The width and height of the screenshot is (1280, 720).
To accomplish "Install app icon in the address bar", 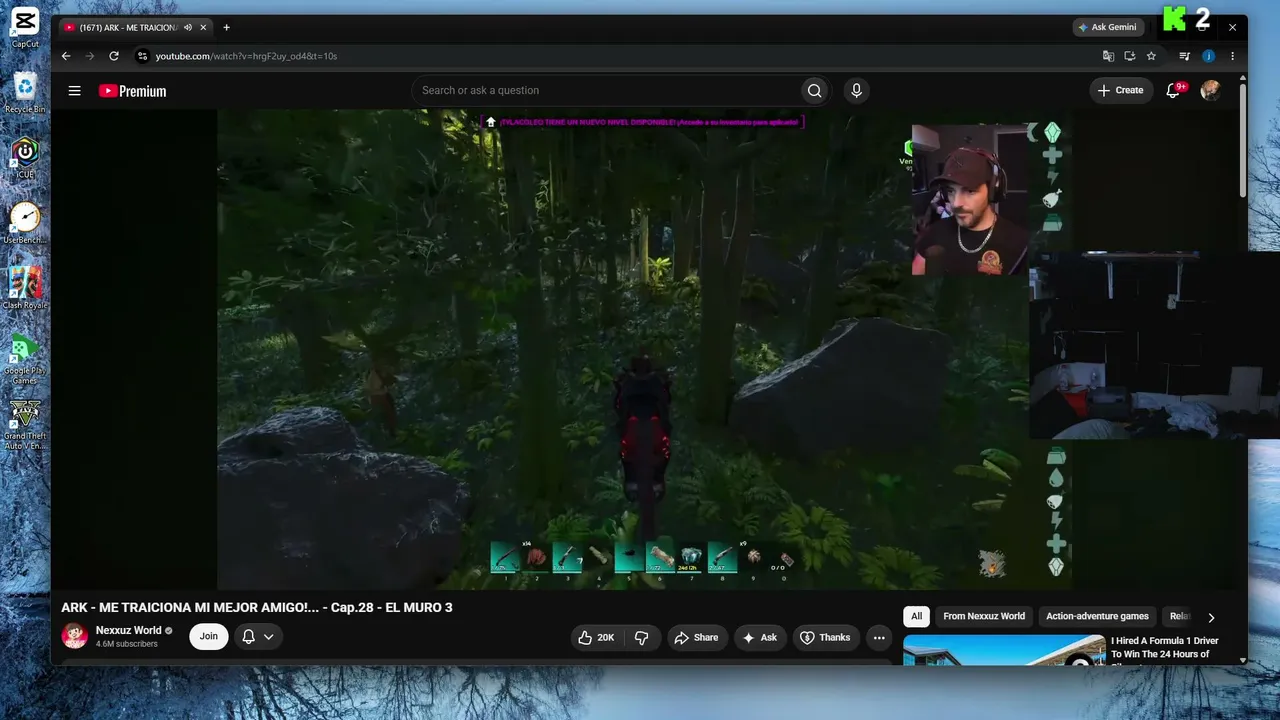I will pos(1130,56).
